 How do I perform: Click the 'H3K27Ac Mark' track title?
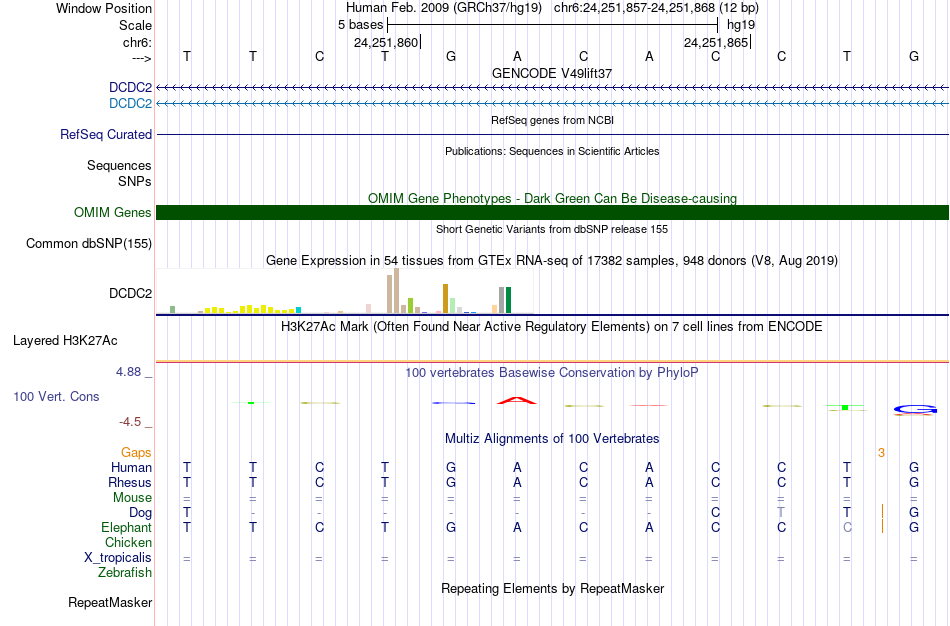(x=552, y=327)
